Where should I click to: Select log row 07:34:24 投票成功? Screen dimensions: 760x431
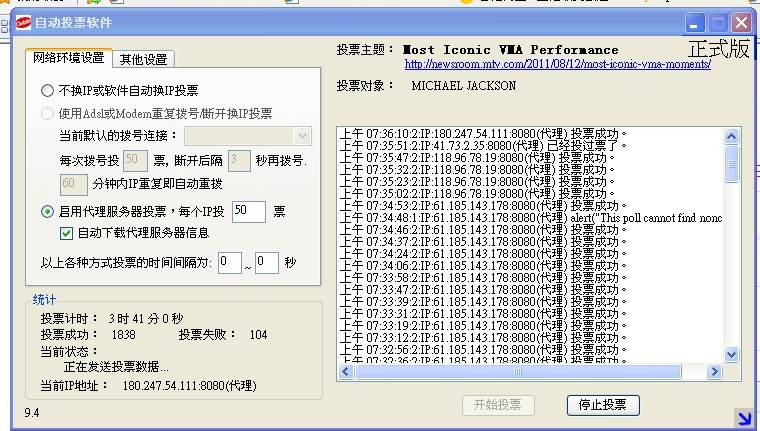click(x=483, y=254)
